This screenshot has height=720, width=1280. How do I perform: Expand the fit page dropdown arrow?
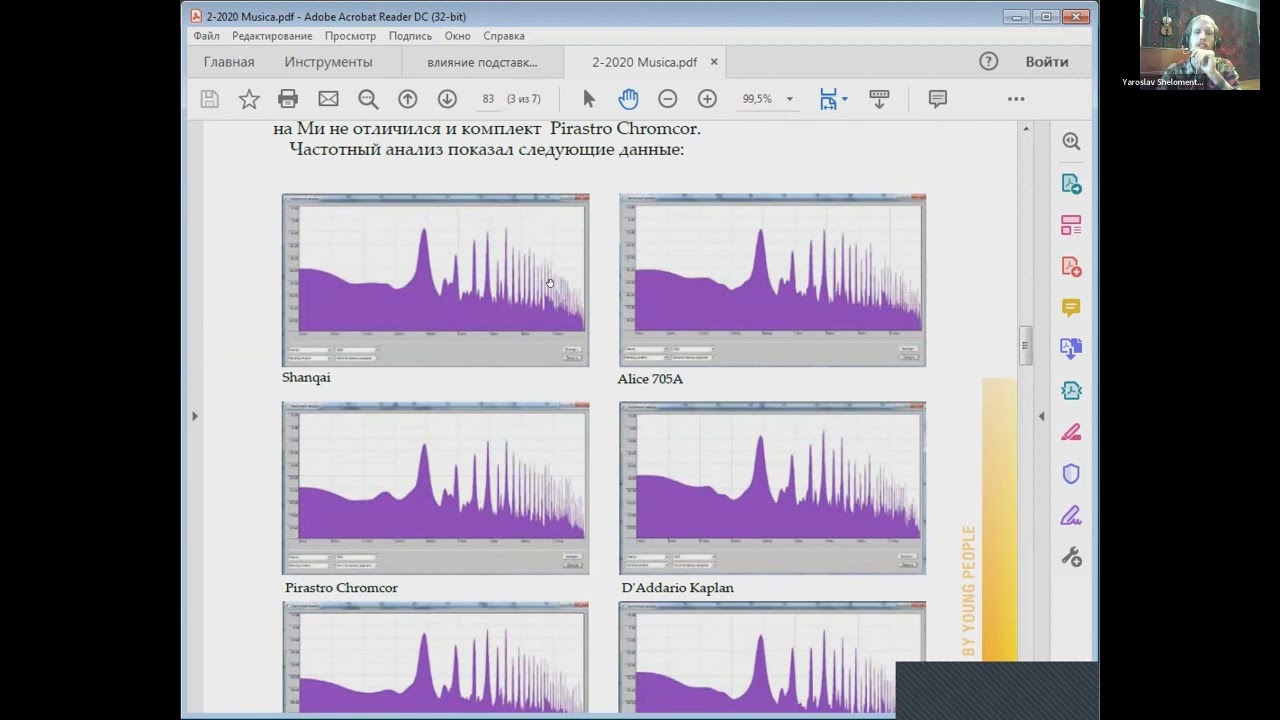tap(845, 99)
